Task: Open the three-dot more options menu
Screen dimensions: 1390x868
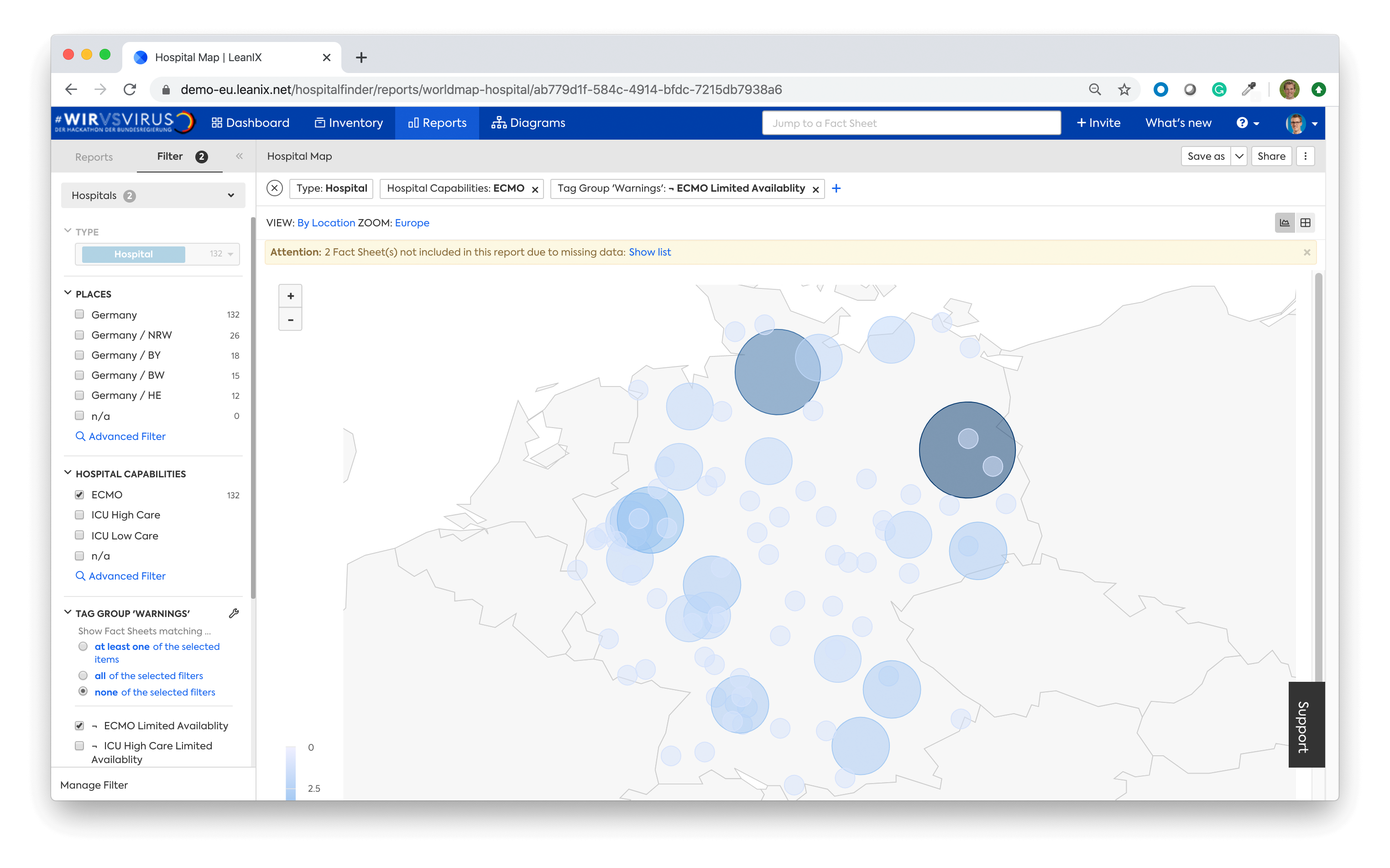Action: 1306,156
